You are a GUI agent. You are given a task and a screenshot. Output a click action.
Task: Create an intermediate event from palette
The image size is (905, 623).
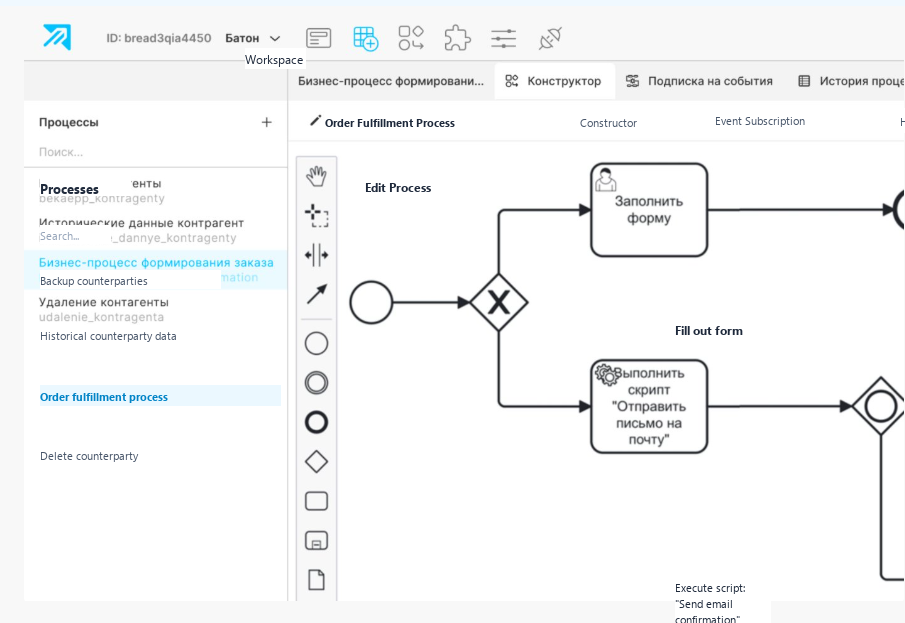pos(316,383)
